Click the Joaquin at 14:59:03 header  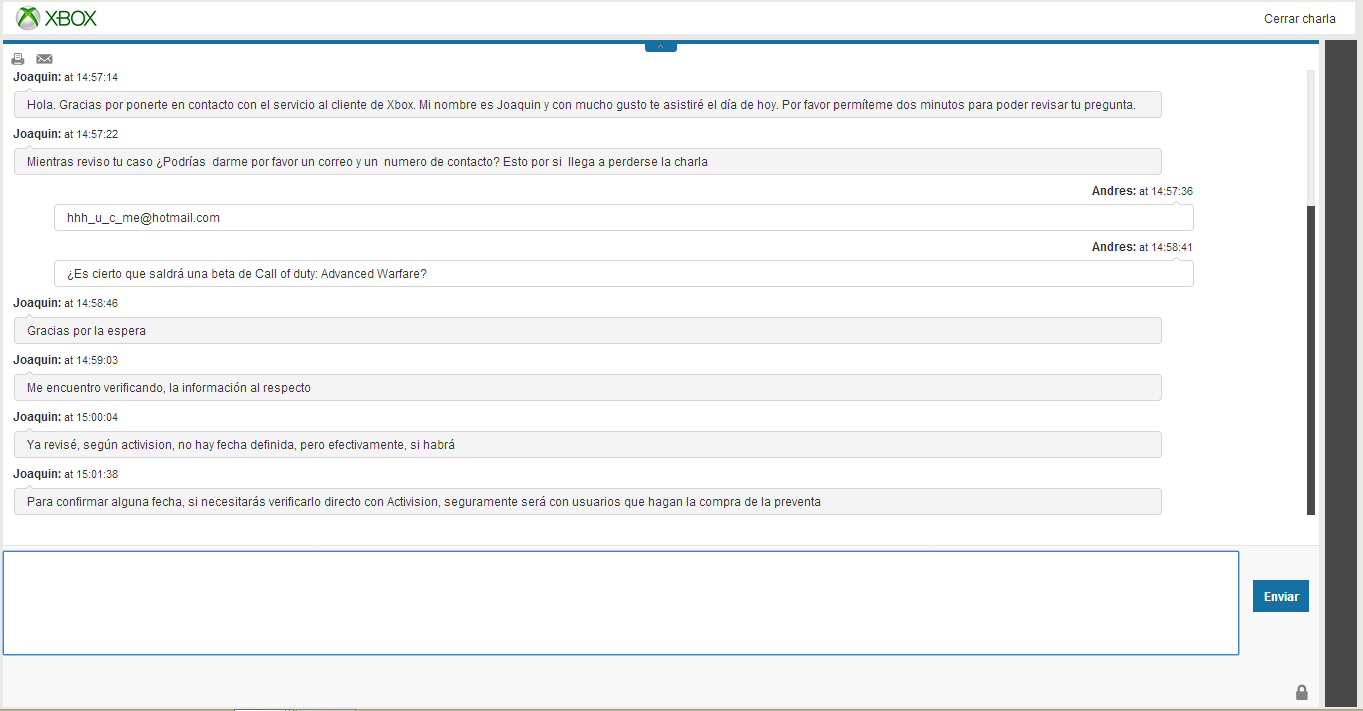point(66,360)
